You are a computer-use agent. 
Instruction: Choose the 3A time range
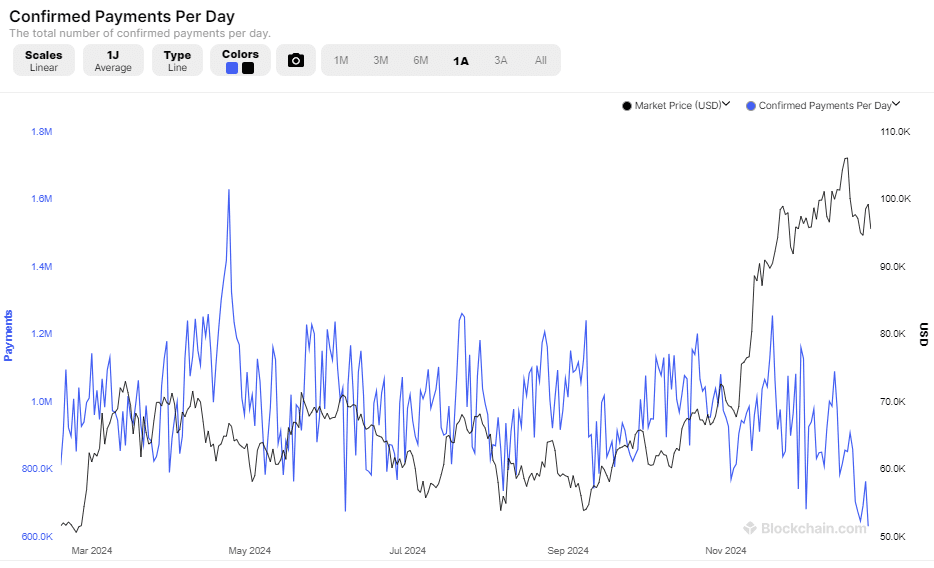[x=500, y=60]
